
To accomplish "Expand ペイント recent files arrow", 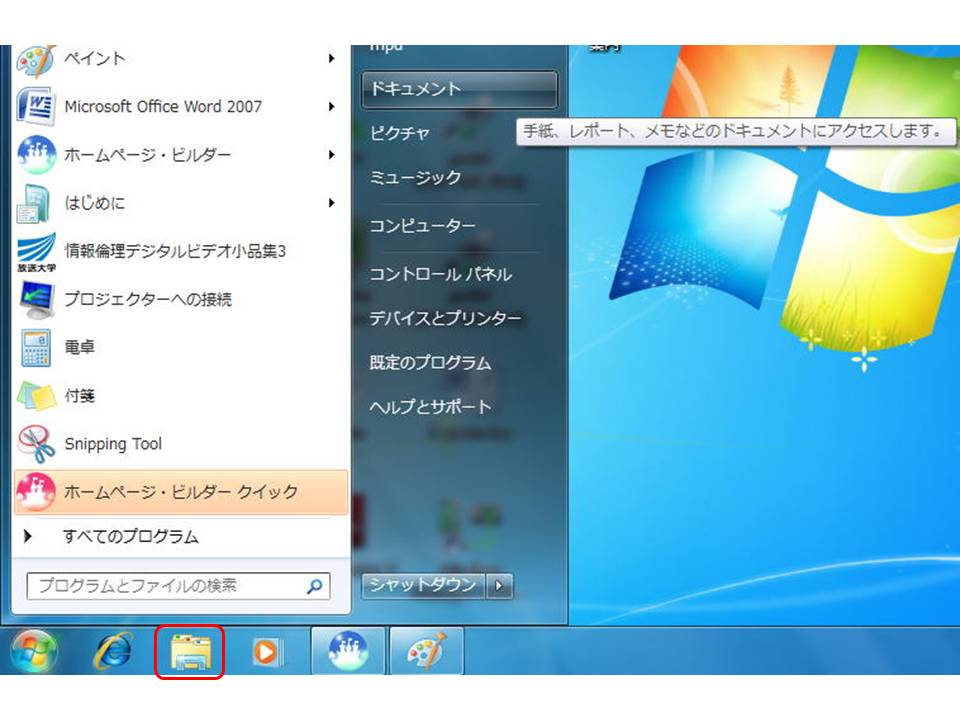I will [331, 58].
